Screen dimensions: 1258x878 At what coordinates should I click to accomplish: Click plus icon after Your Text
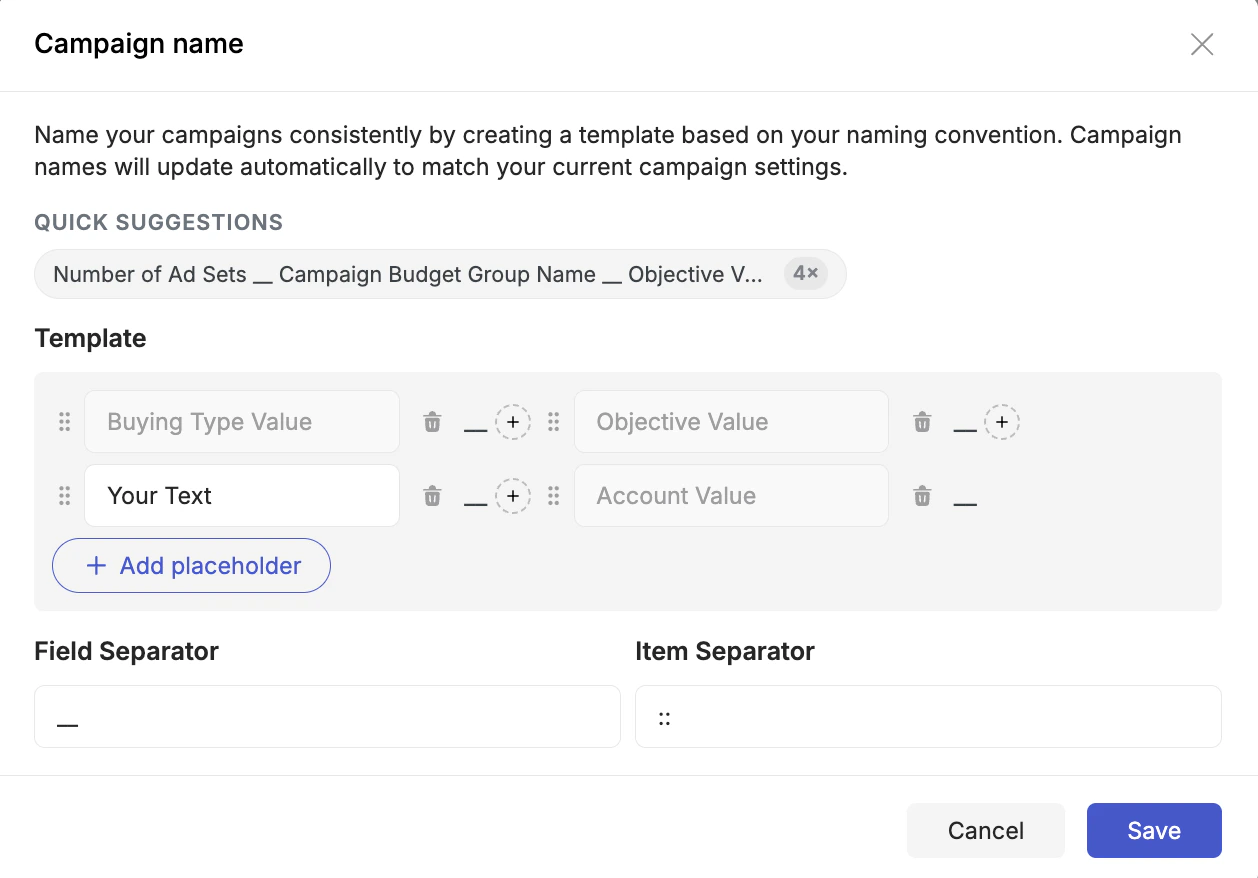pos(513,496)
